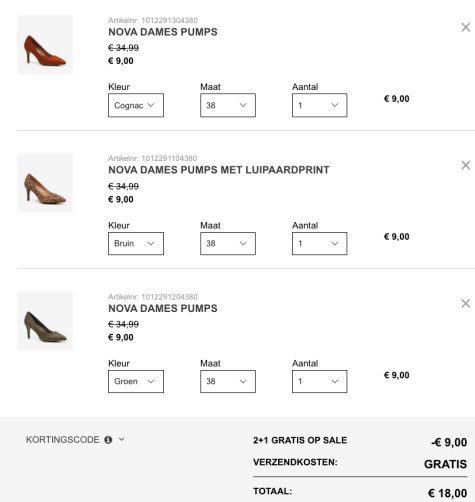Remove the Cognac Nova Dames Pumps item
The width and height of the screenshot is (475, 502).
[465, 27]
